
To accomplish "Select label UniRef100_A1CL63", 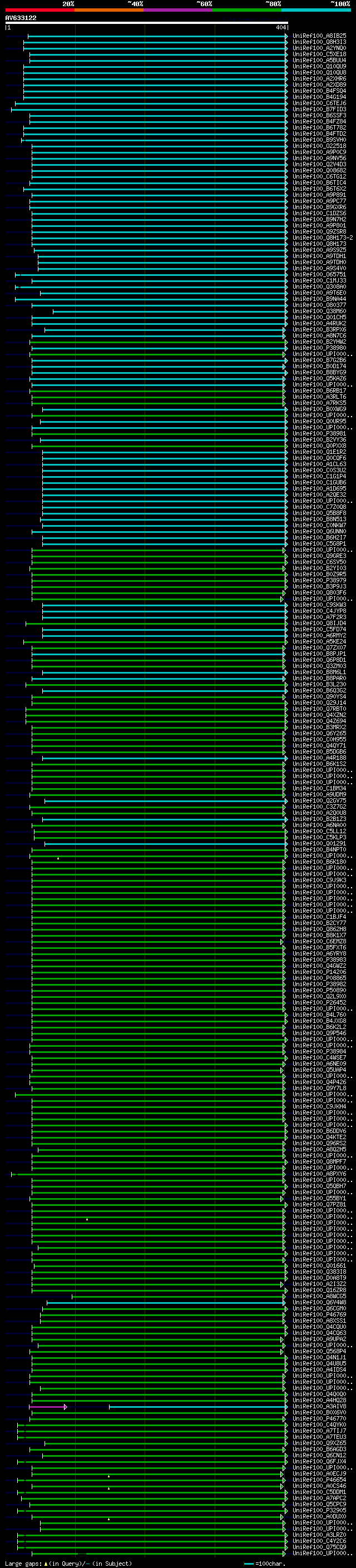I will (319, 464).
